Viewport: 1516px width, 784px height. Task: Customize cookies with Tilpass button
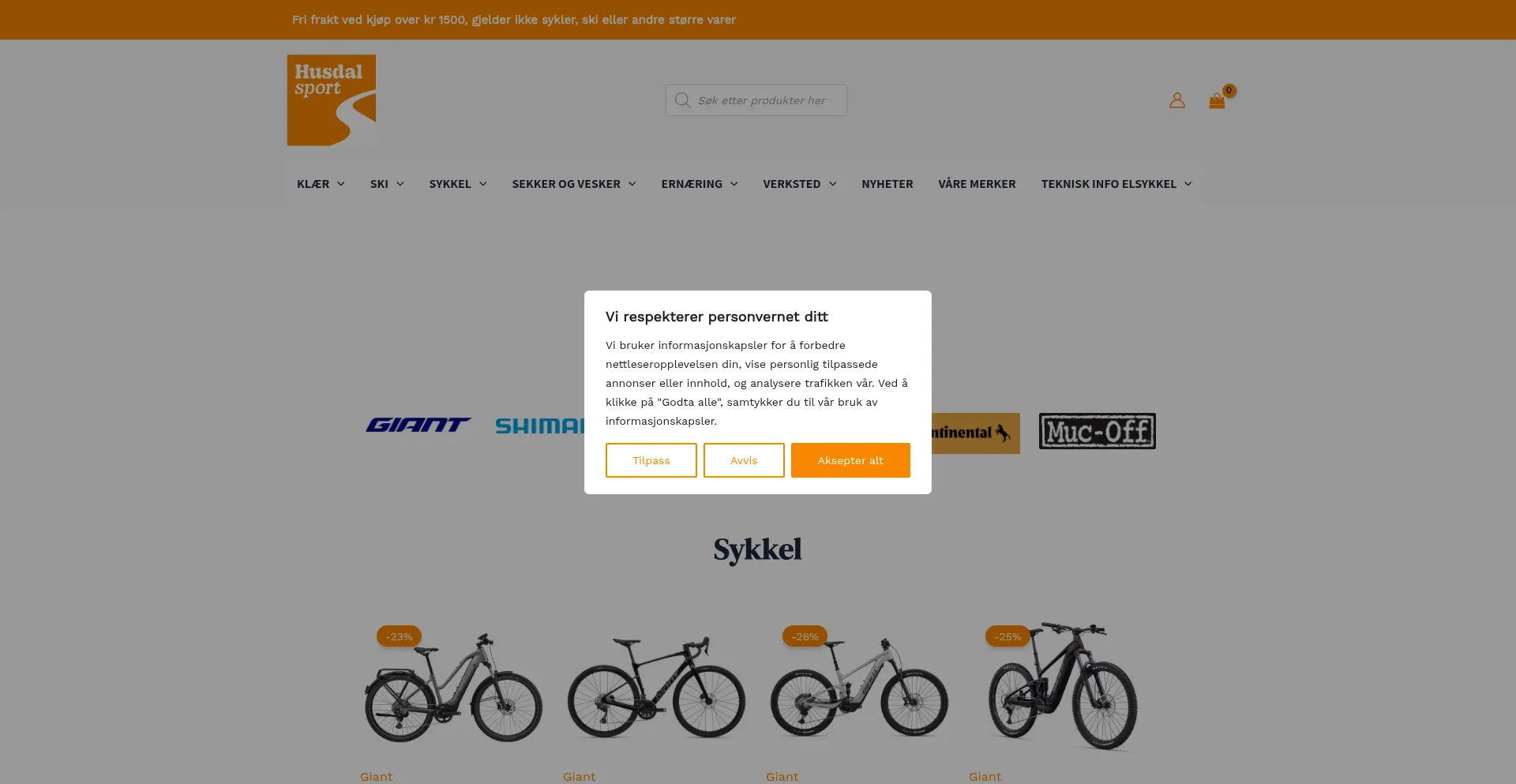pos(651,460)
